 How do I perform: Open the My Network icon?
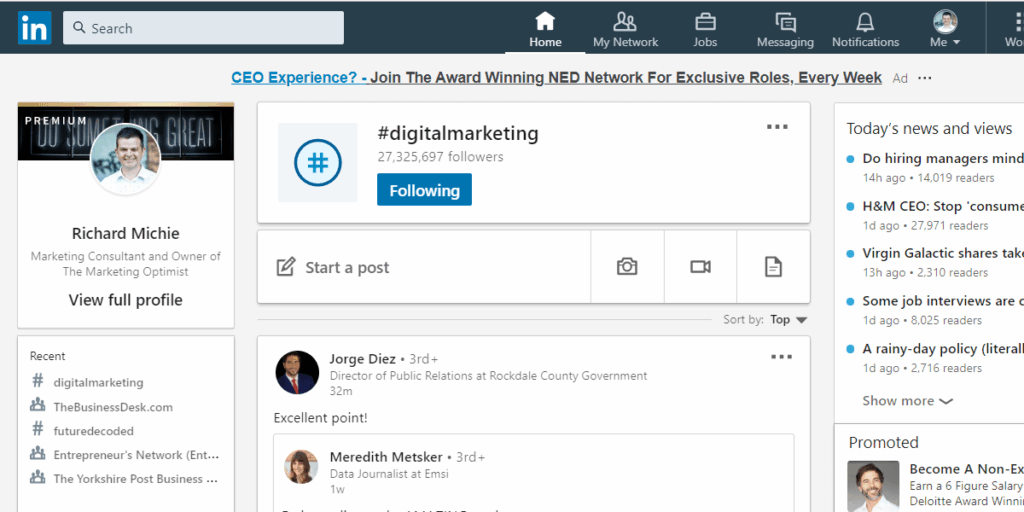625,22
